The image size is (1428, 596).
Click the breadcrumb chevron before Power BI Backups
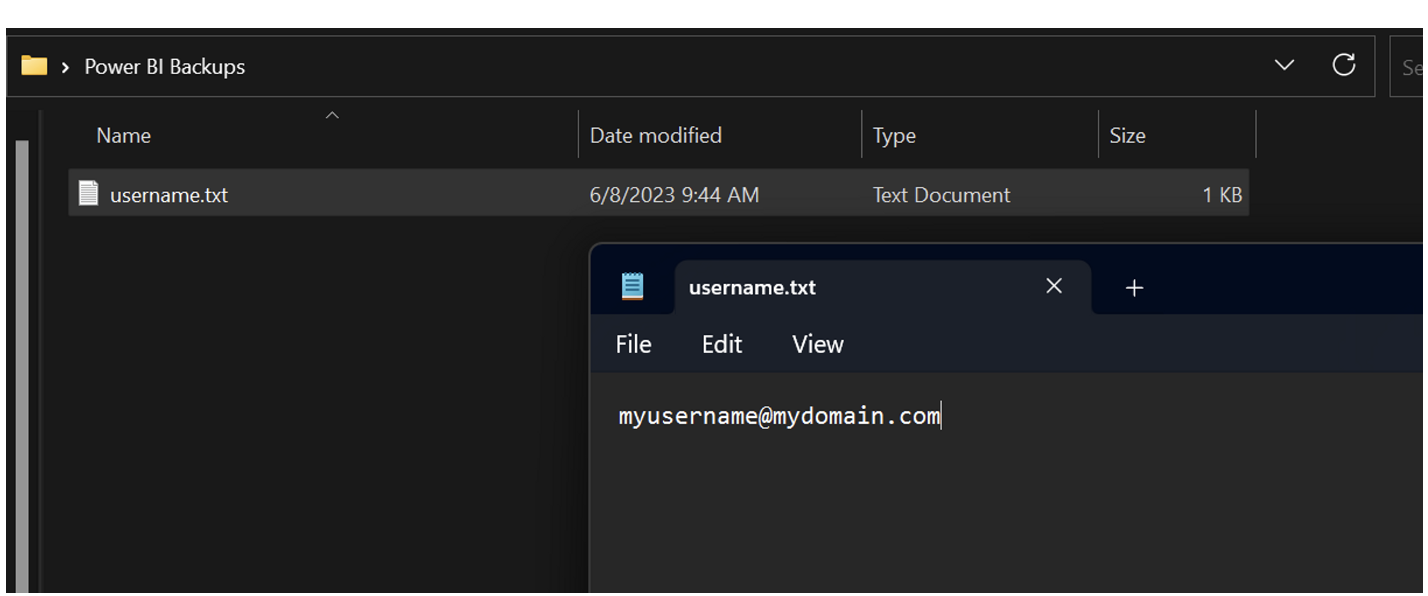pyautogui.click(x=65, y=67)
